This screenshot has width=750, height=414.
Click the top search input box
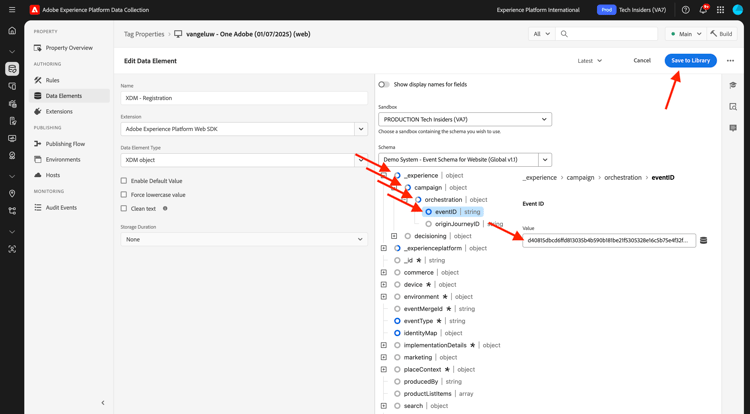click(607, 34)
